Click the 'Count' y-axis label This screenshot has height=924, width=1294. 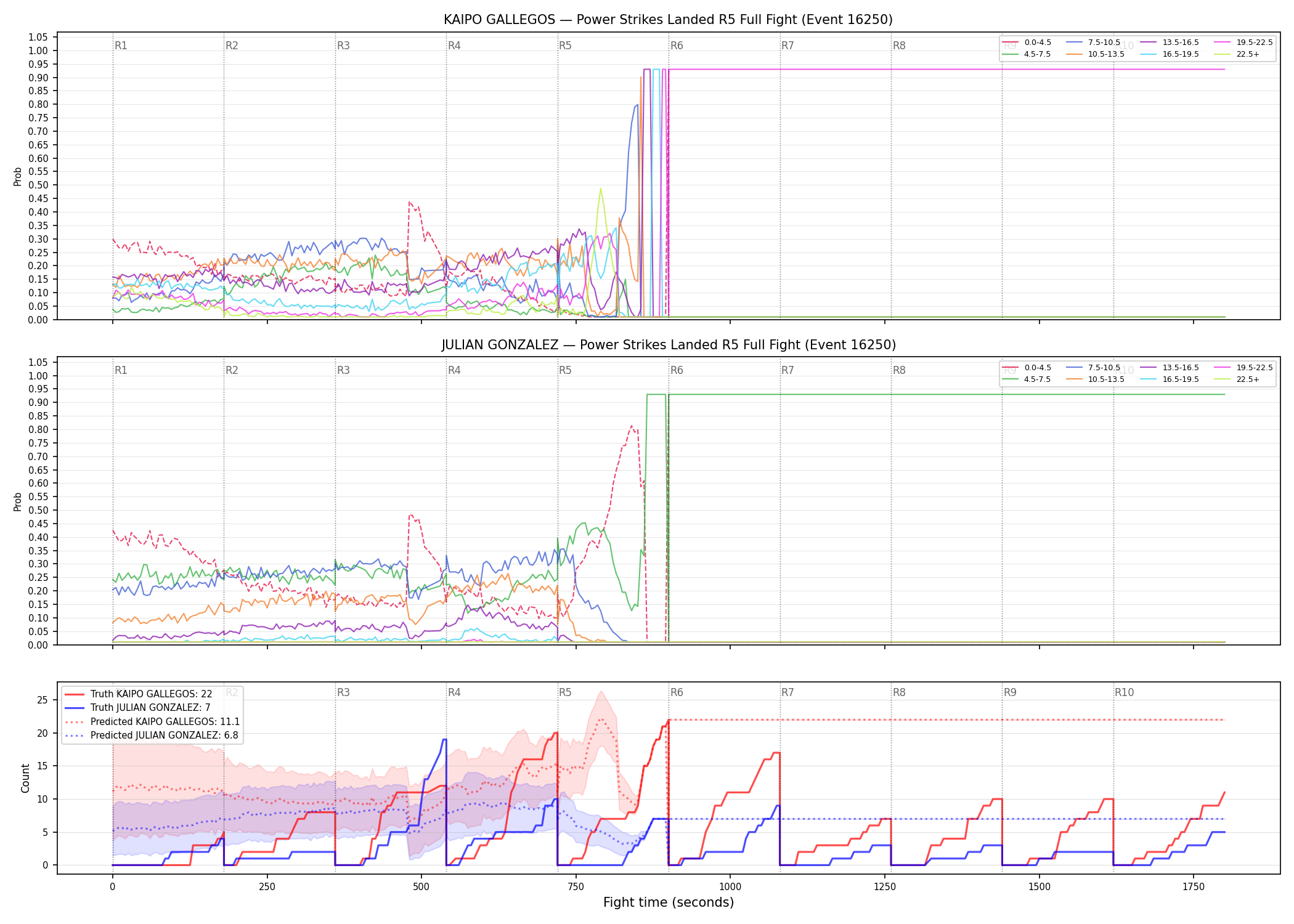coord(25,778)
